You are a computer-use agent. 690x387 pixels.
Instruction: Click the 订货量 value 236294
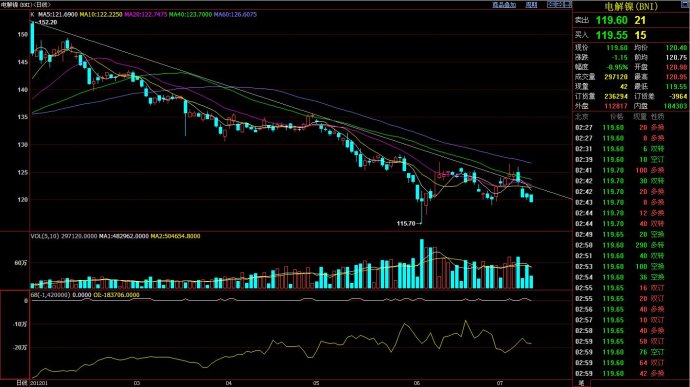tap(616, 96)
